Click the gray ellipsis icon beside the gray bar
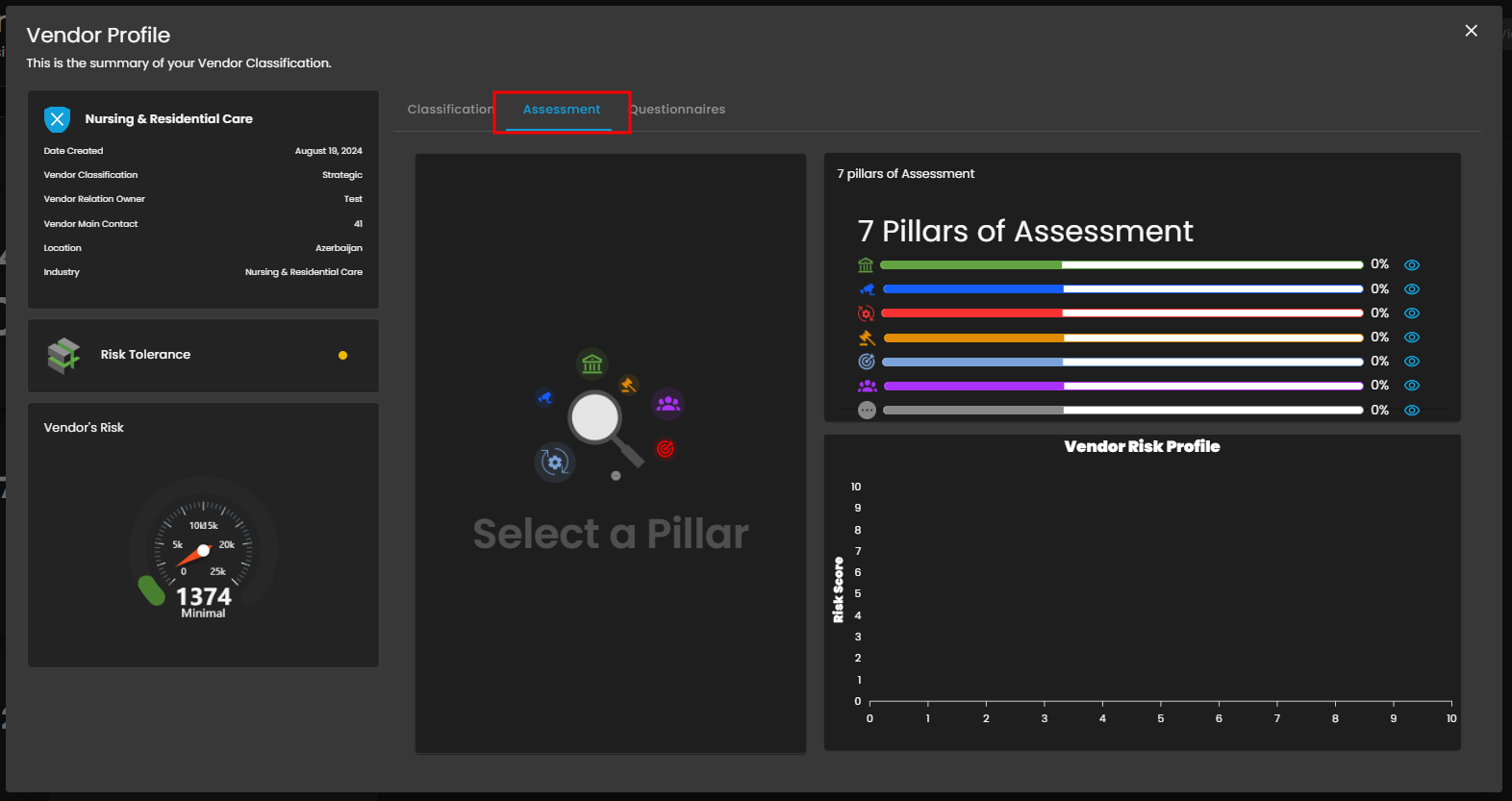Viewport: 1512px width, 801px height. point(867,411)
